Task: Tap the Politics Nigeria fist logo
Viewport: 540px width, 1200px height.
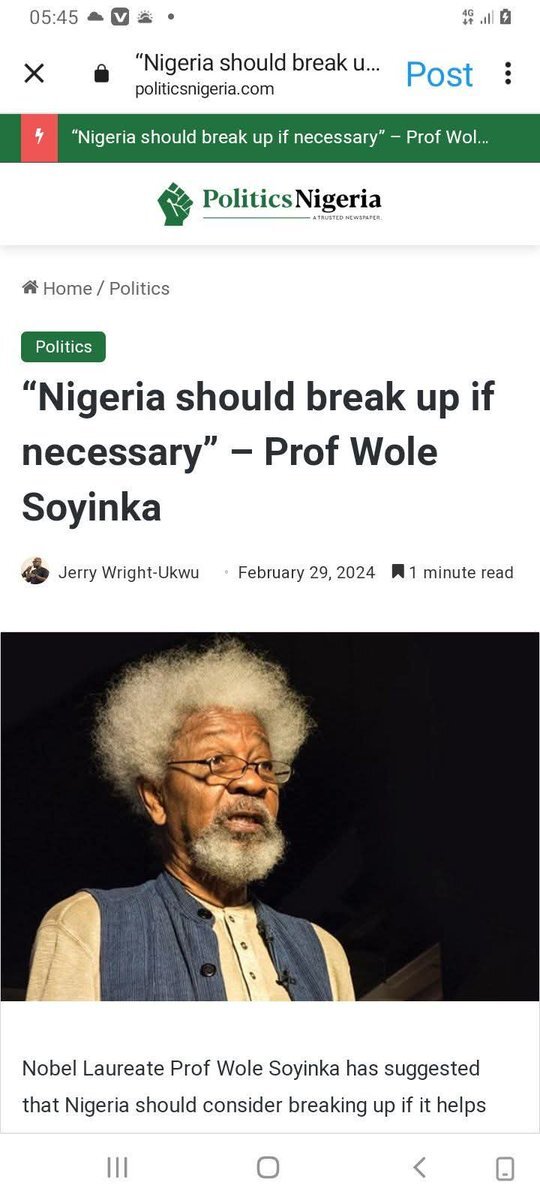Action: coord(175,203)
